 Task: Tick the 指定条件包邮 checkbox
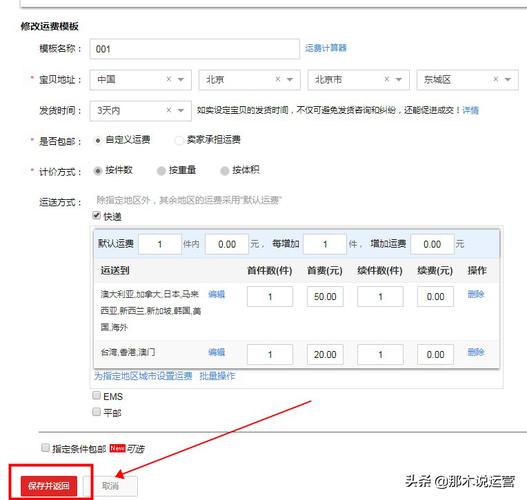click(x=45, y=448)
